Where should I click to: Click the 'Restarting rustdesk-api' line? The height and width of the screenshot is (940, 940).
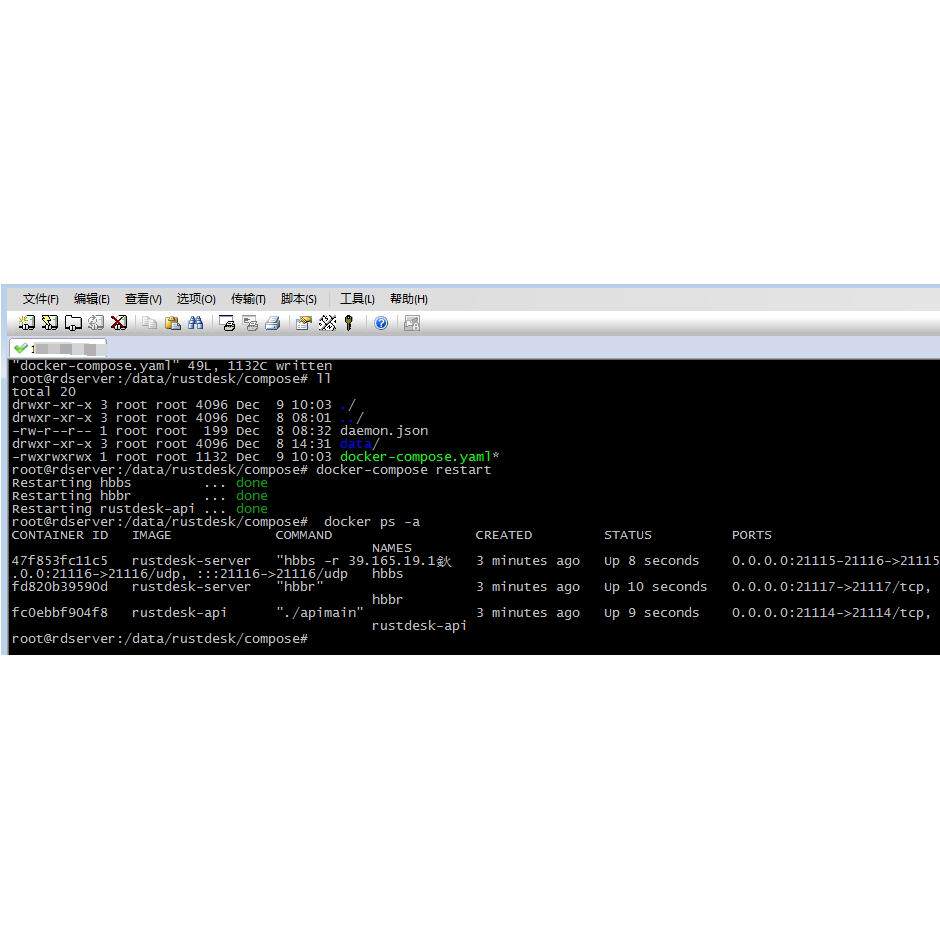coord(139,509)
